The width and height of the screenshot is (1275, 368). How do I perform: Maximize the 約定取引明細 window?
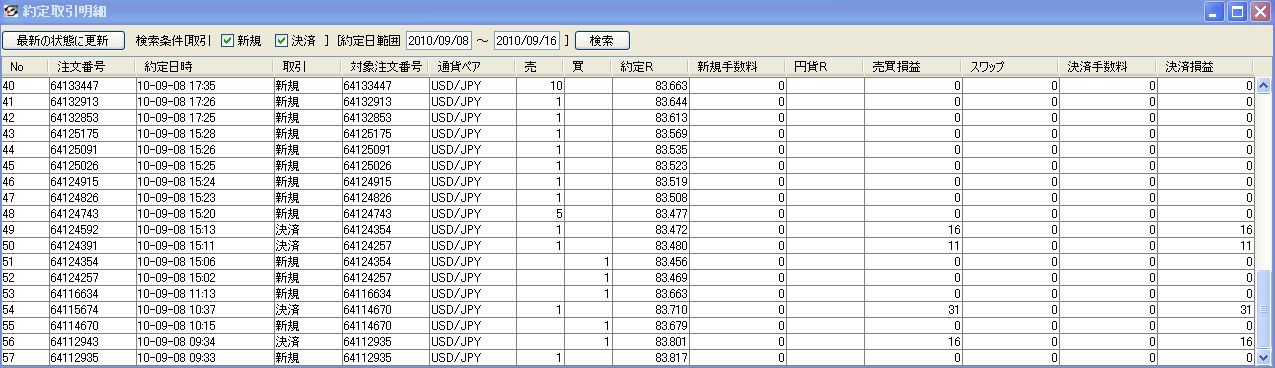tap(1238, 12)
